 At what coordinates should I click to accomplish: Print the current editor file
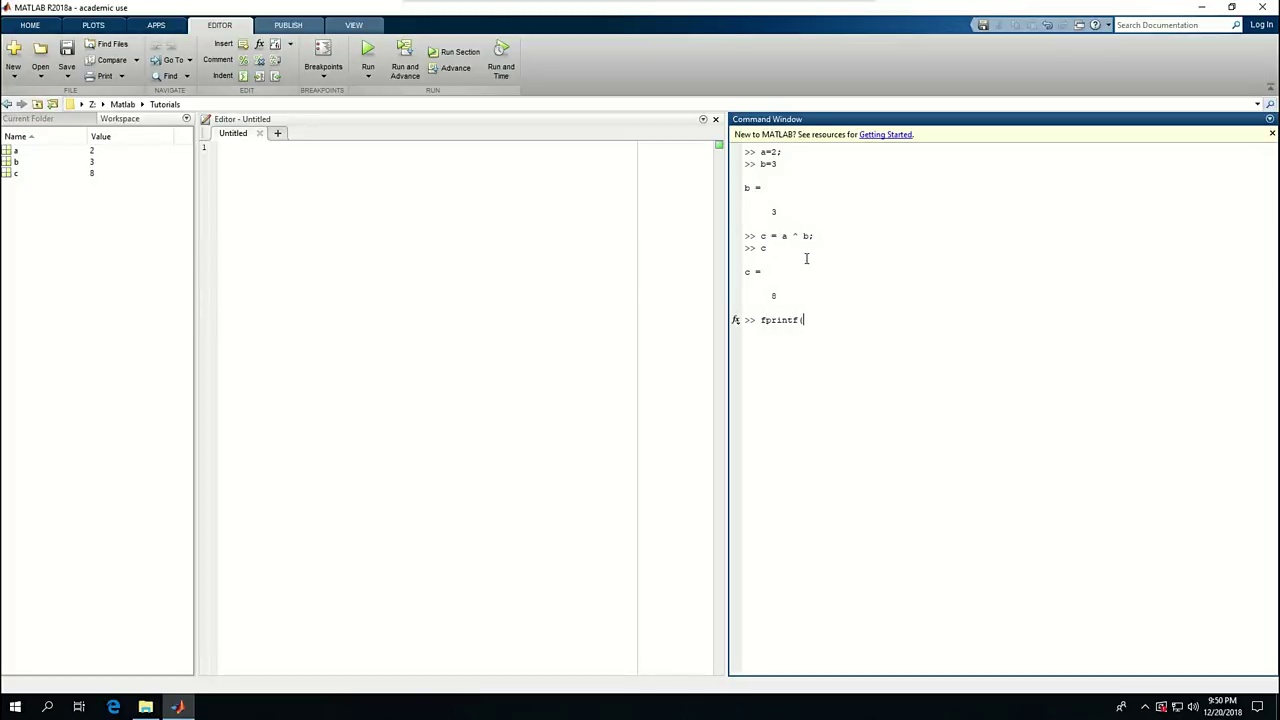[99, 76]
